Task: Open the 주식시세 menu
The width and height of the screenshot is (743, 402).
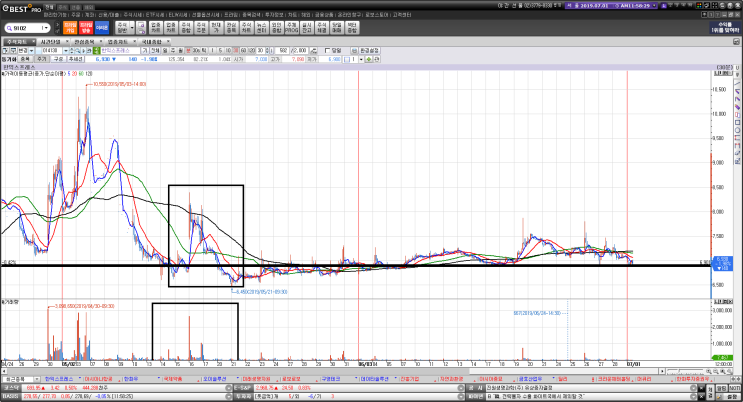Action: click(x=133, y=15)
